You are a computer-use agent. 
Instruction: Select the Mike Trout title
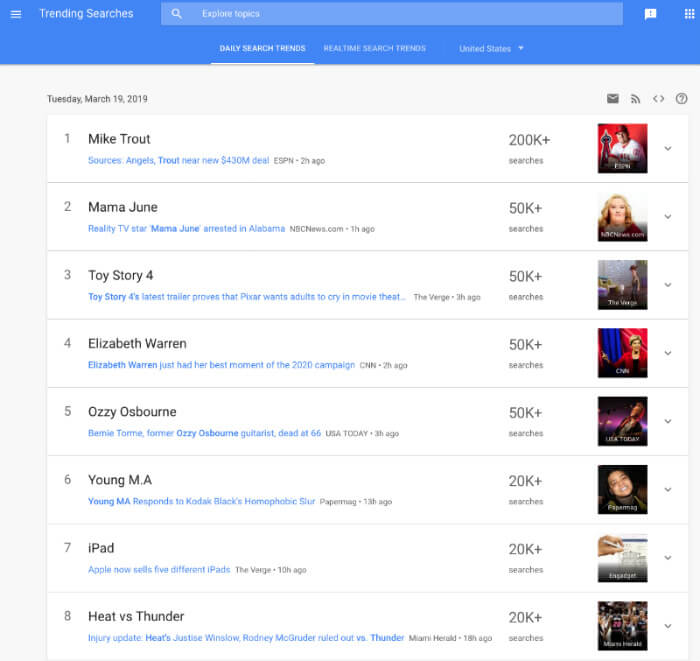(119, 139)
